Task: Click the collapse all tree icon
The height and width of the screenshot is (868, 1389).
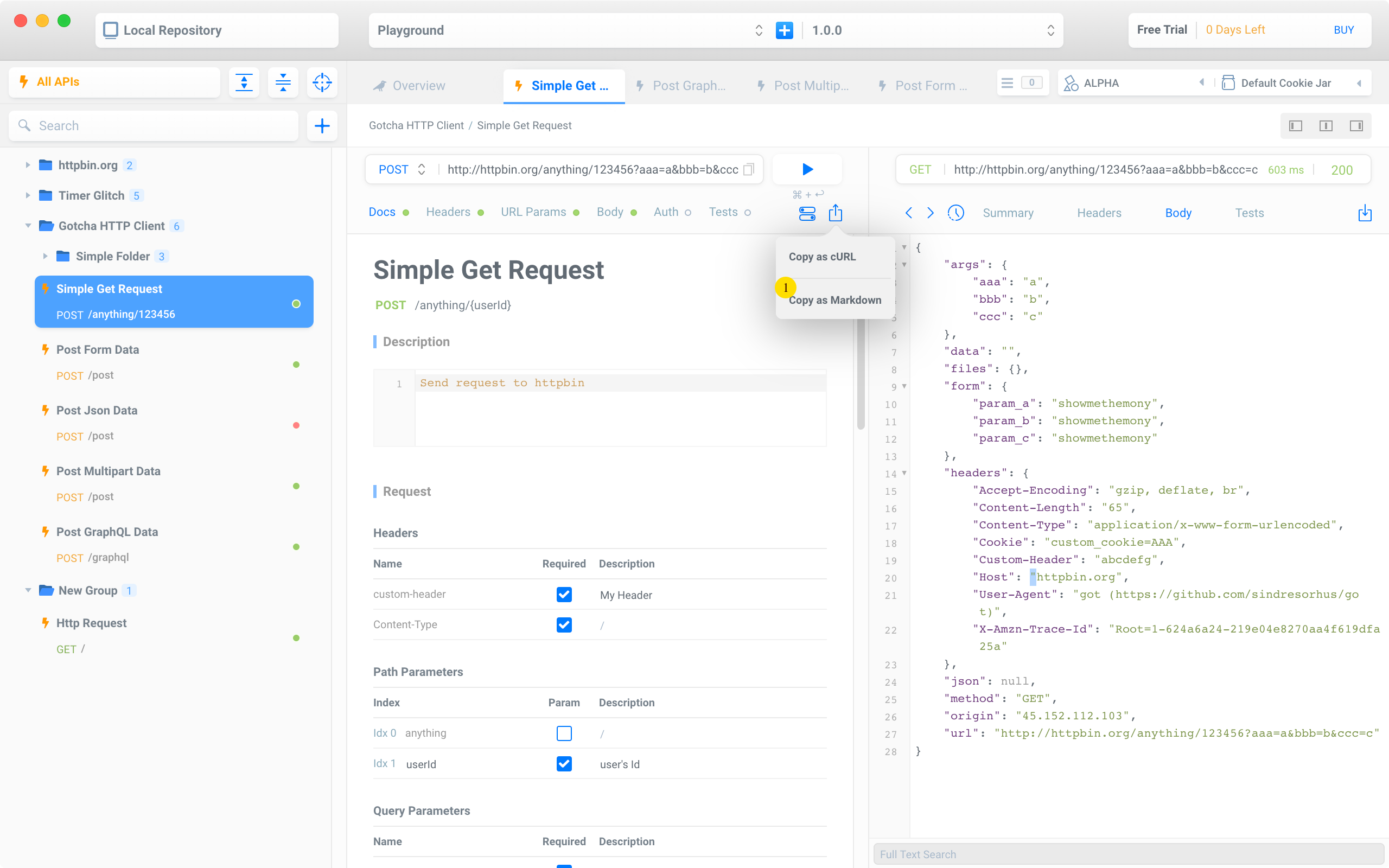Action: 283,82
